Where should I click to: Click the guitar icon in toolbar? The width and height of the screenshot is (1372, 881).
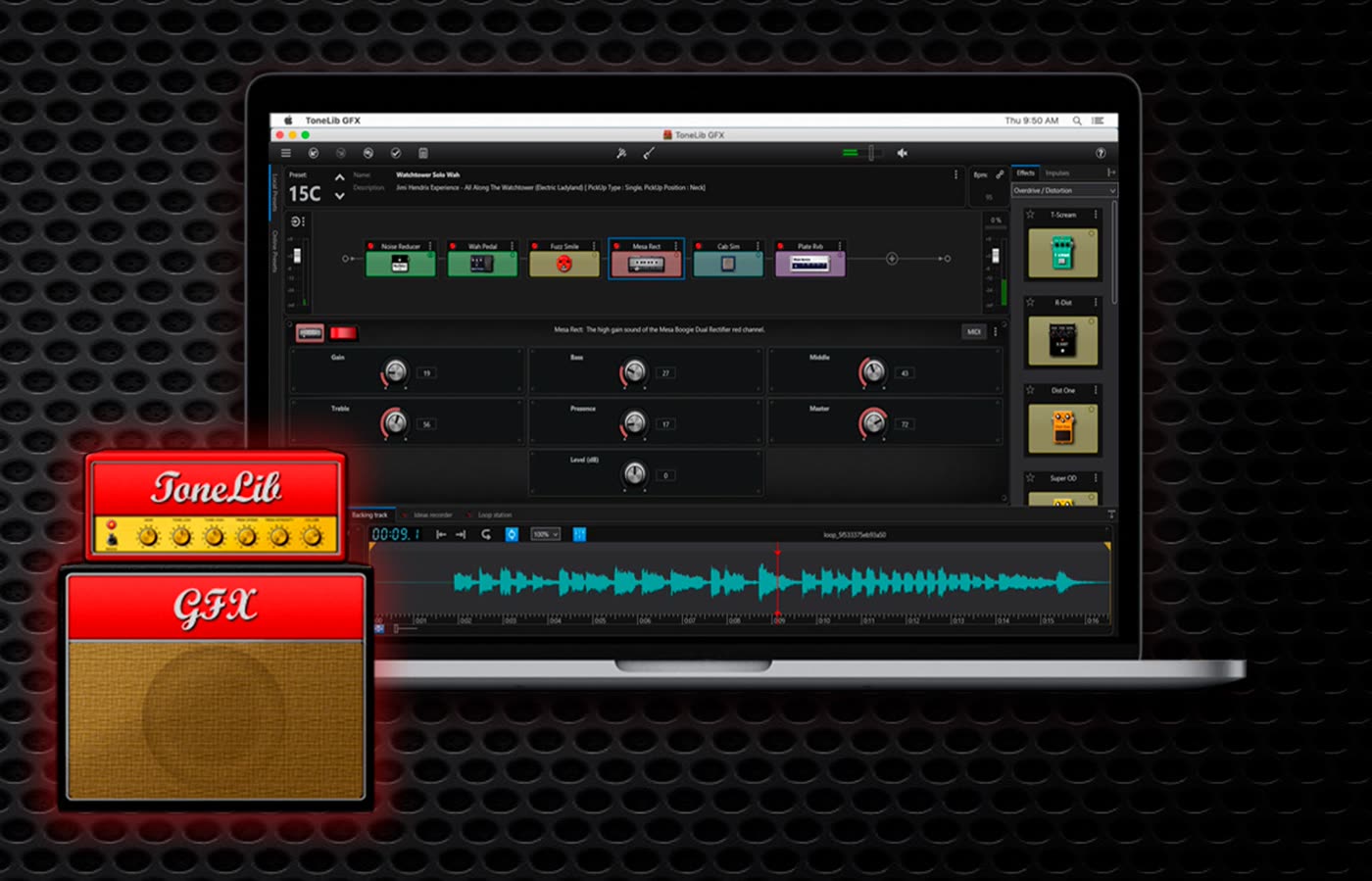pyautogui.click(x=648, y=153)
